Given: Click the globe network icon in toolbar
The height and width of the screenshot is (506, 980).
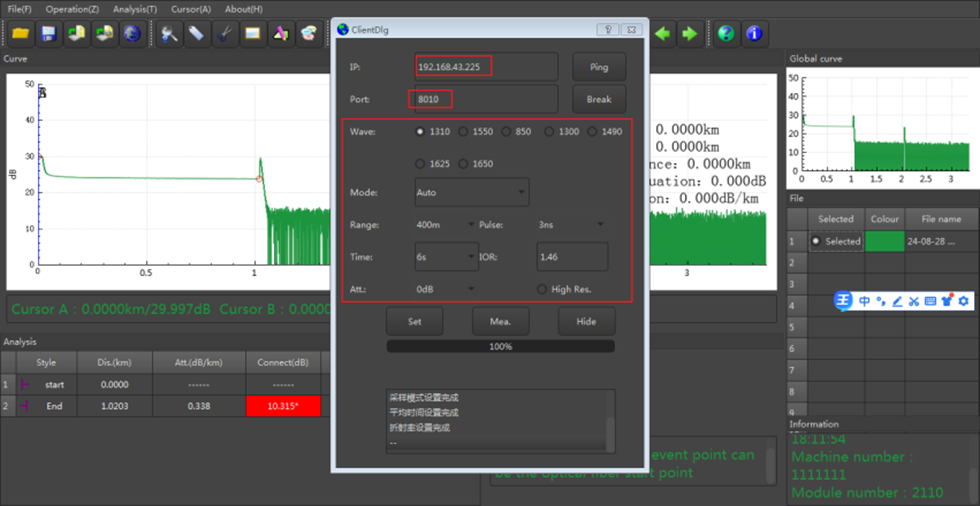Looking at the screenshot, I should point(131,34).
